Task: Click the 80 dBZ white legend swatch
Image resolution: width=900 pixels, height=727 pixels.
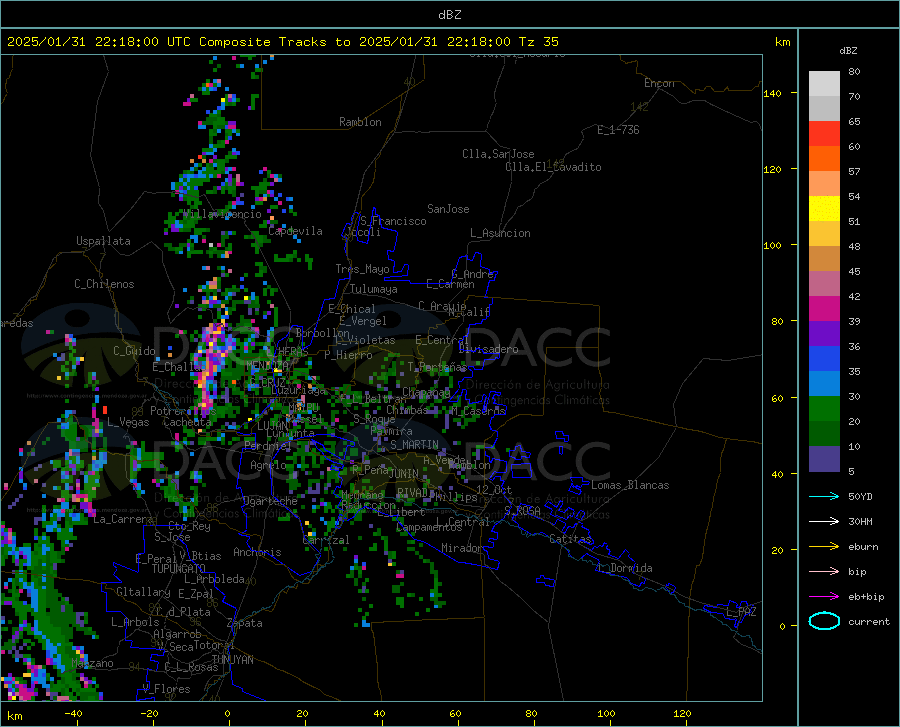Action: pos(824,83)
